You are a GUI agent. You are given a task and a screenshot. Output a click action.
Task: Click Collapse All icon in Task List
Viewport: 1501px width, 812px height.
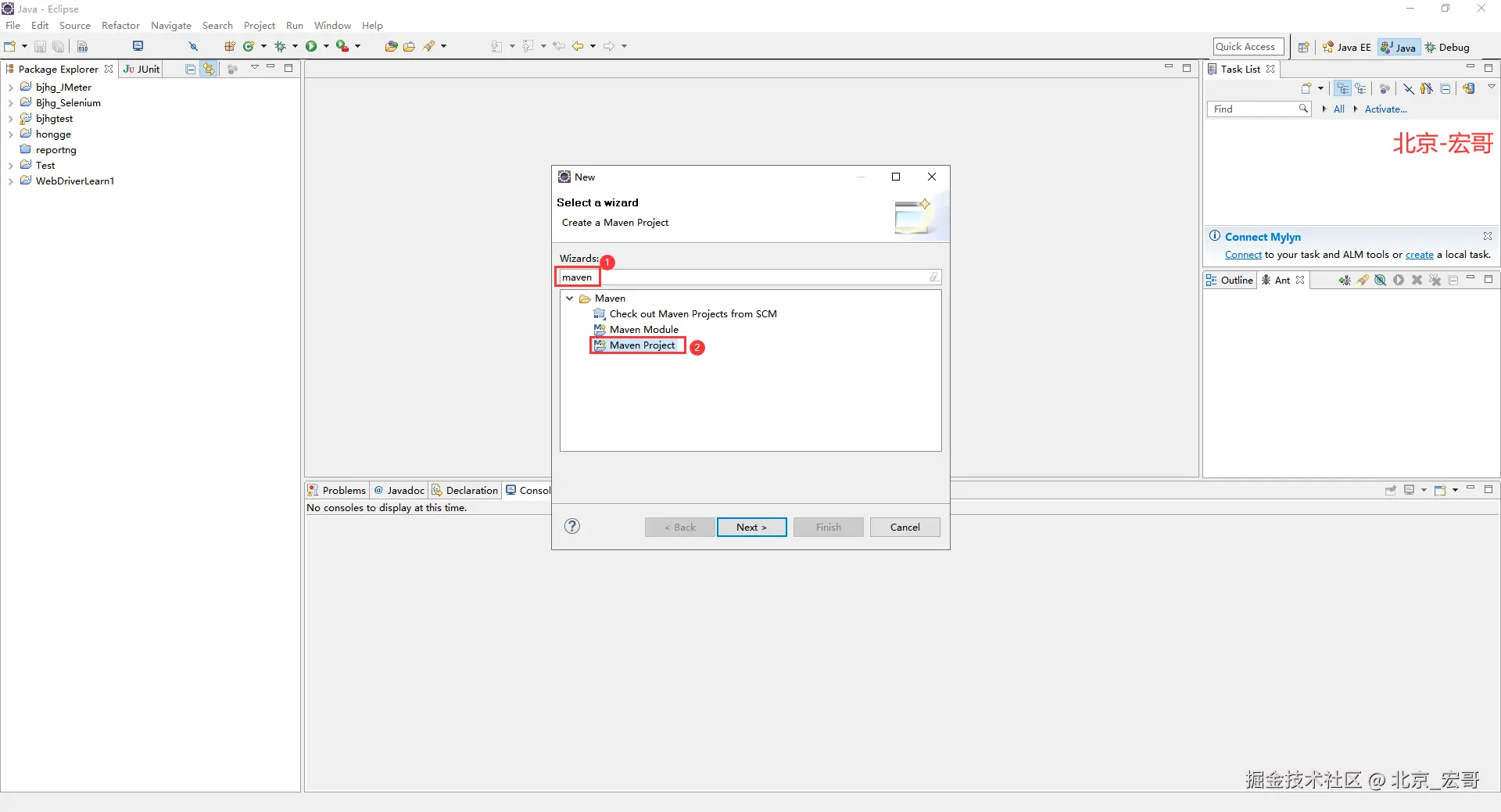point(1445,88)
